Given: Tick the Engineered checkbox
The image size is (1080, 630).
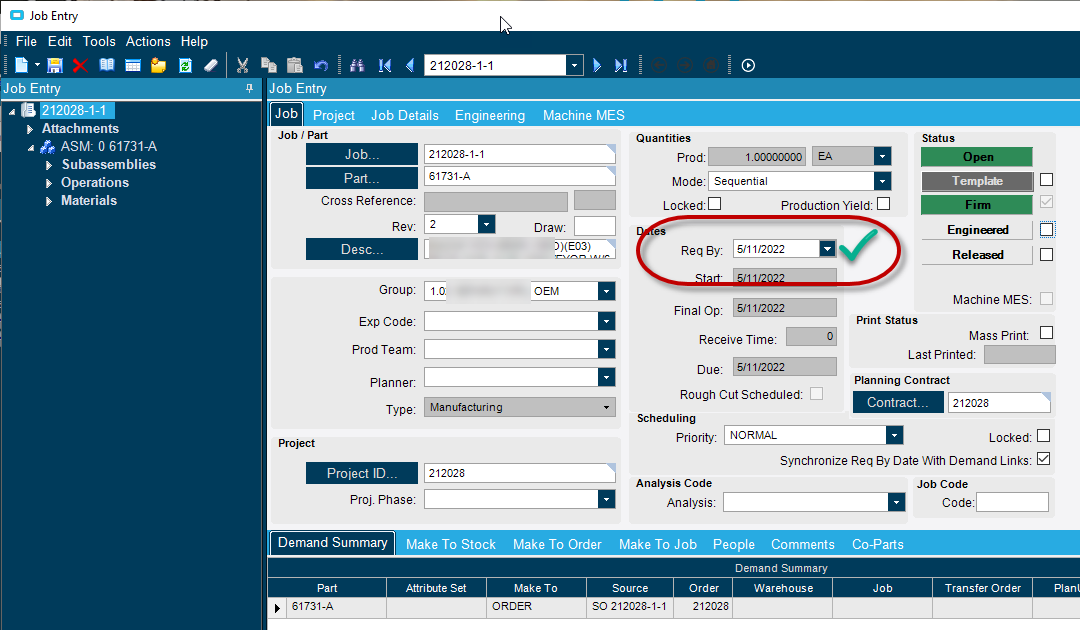Looking at the screenshot, I should click(1046, 229).
